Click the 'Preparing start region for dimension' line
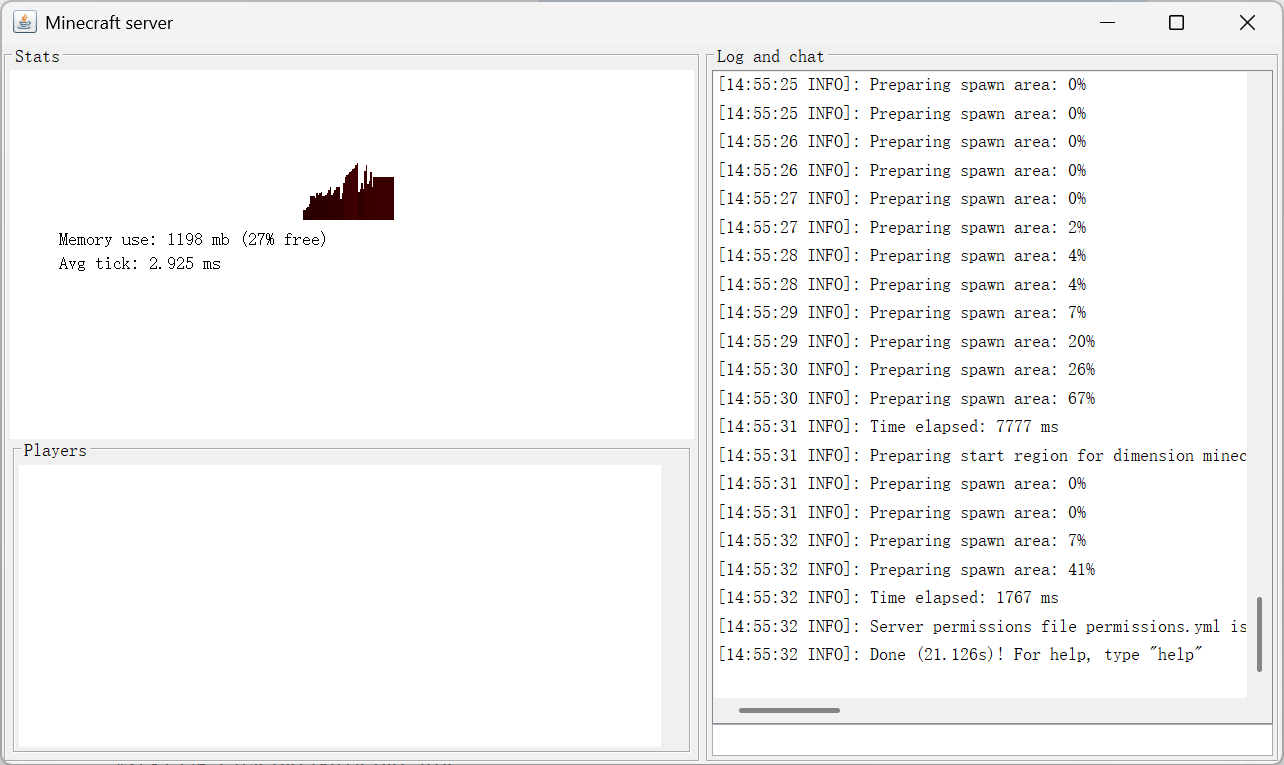Screen dimensions: 1284x765 pos(982,456)
